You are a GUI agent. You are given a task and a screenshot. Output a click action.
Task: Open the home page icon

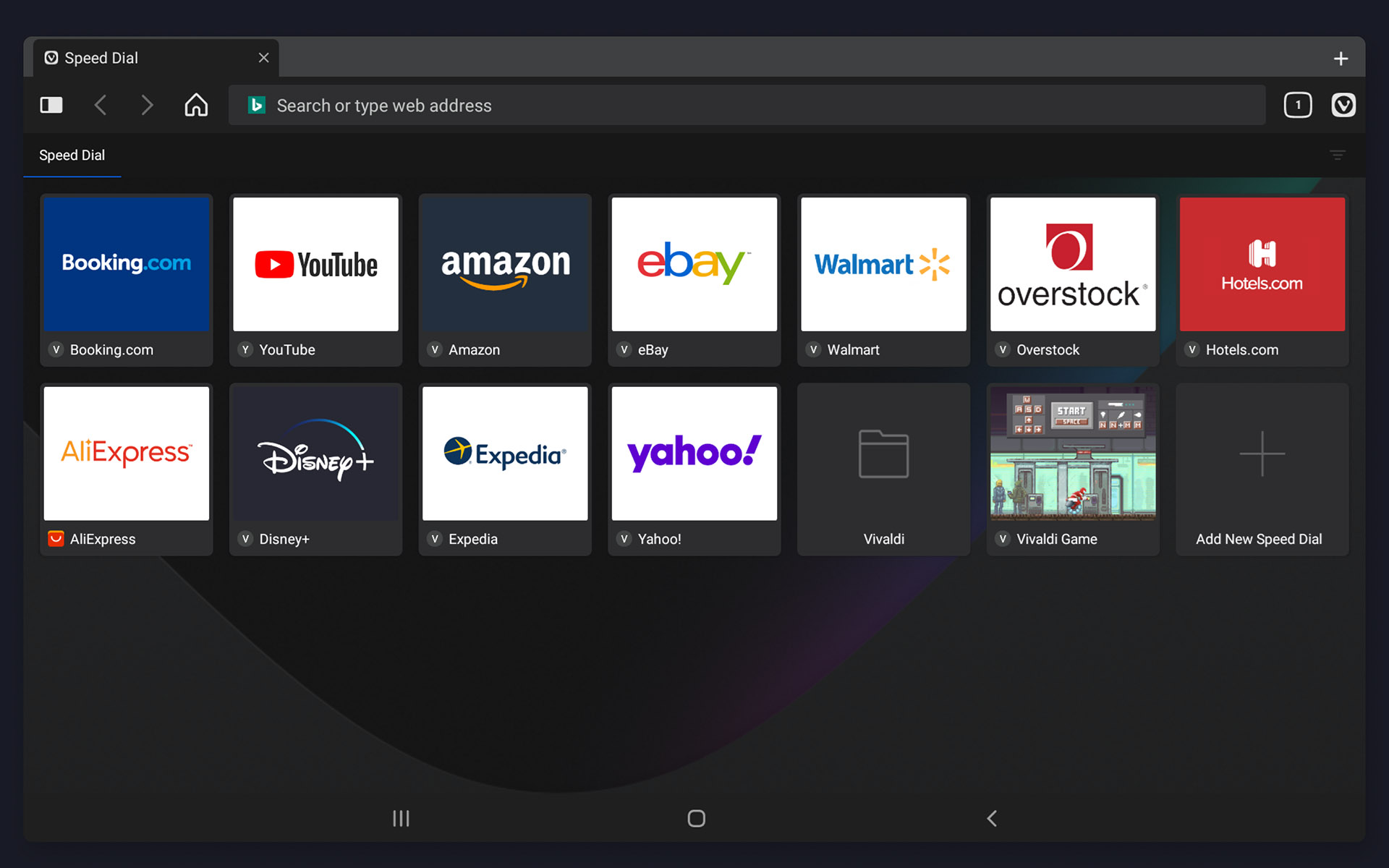(x=196, y=106)
